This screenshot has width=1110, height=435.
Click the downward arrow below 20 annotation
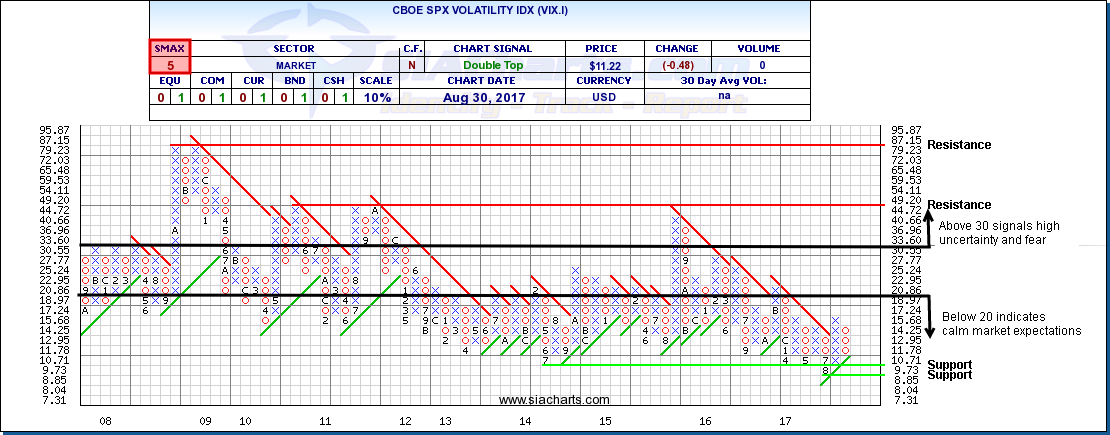pyautogui.click(x=929, y=317)
